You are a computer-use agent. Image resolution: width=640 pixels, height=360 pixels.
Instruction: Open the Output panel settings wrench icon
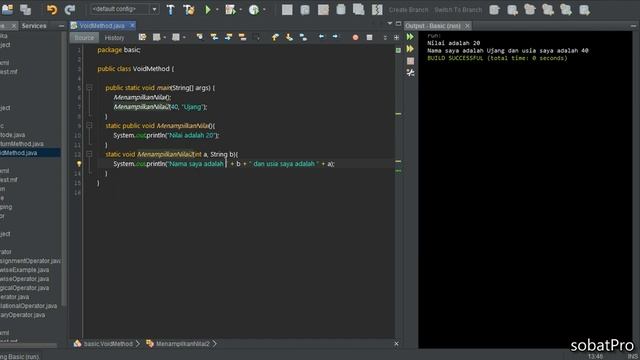(x=410, y=73)
